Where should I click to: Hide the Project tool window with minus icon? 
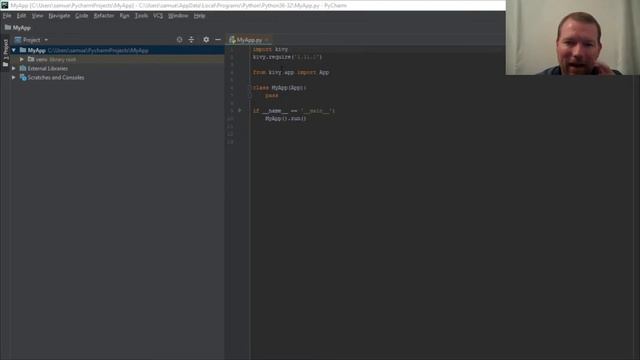tap(218, 40)
